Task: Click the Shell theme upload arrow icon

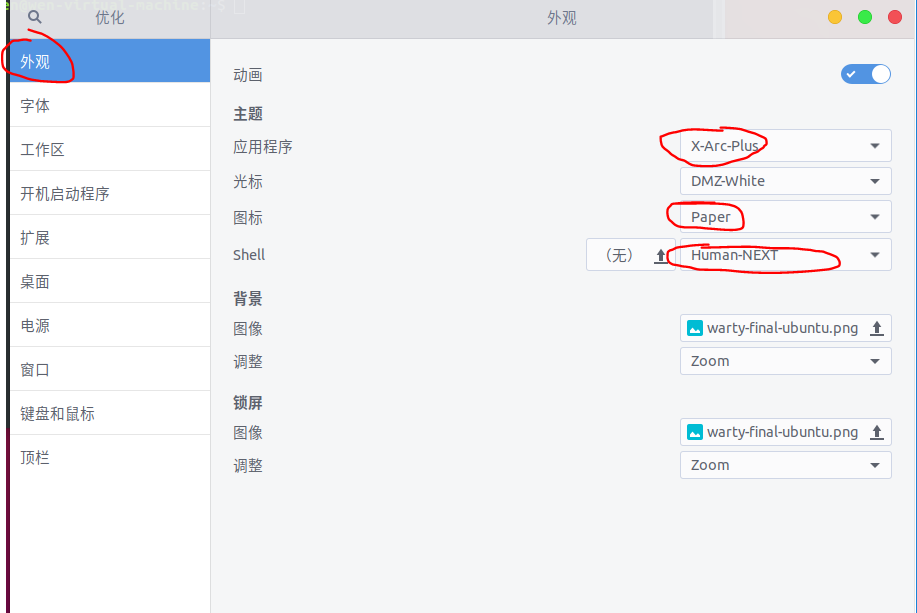Action: pos(660,256)
